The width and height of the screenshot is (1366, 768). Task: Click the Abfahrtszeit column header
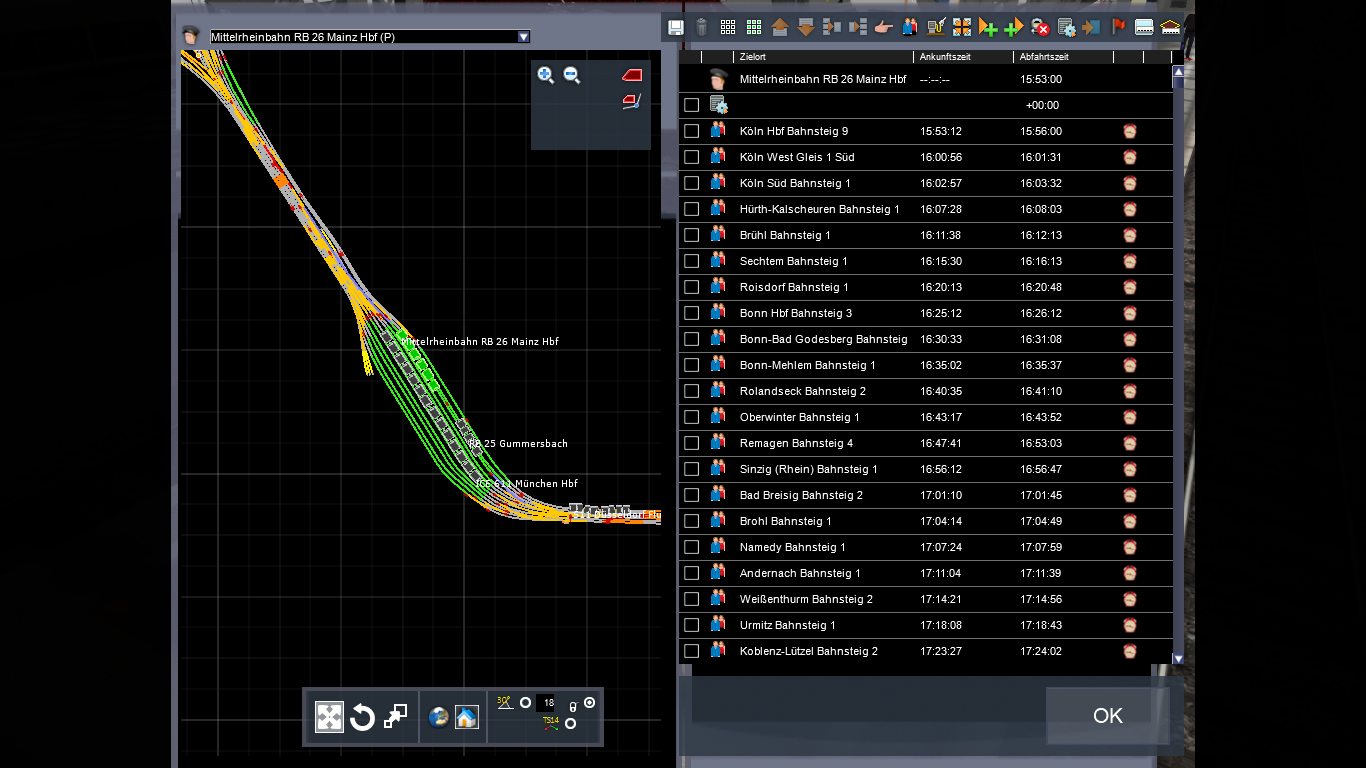[1044, 57]
